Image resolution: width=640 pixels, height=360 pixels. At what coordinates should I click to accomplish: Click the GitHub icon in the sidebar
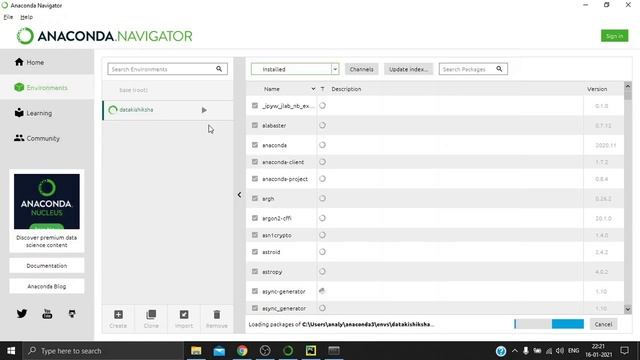coord(72,313)
